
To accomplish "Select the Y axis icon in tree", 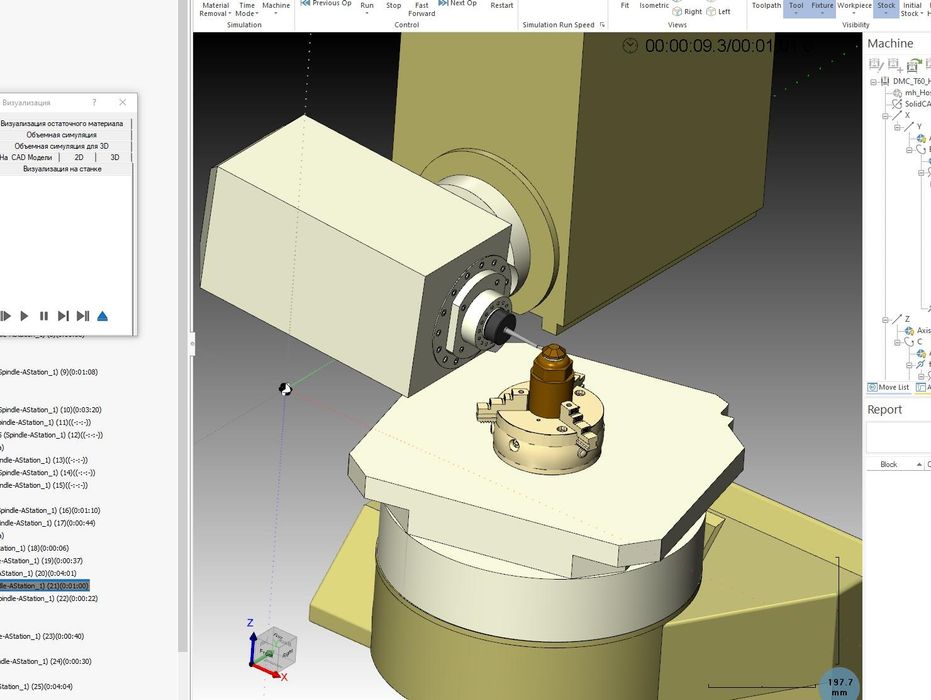I will point(908,126).
